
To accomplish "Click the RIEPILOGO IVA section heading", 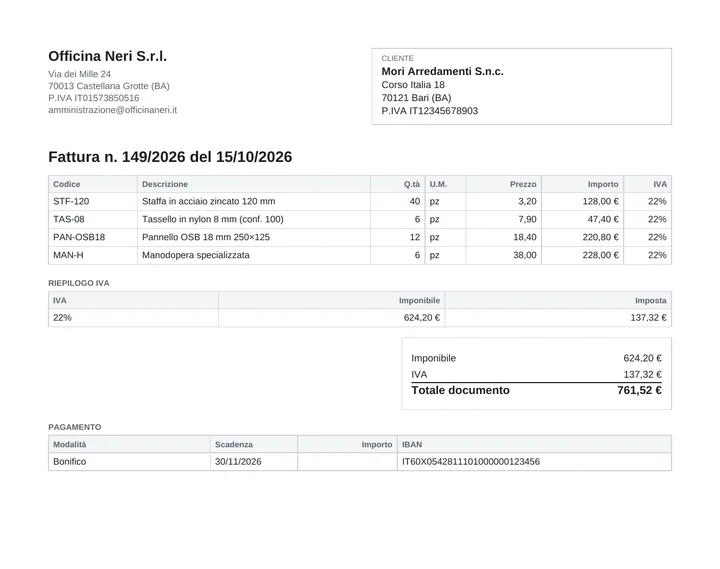I will coord(79,283).
